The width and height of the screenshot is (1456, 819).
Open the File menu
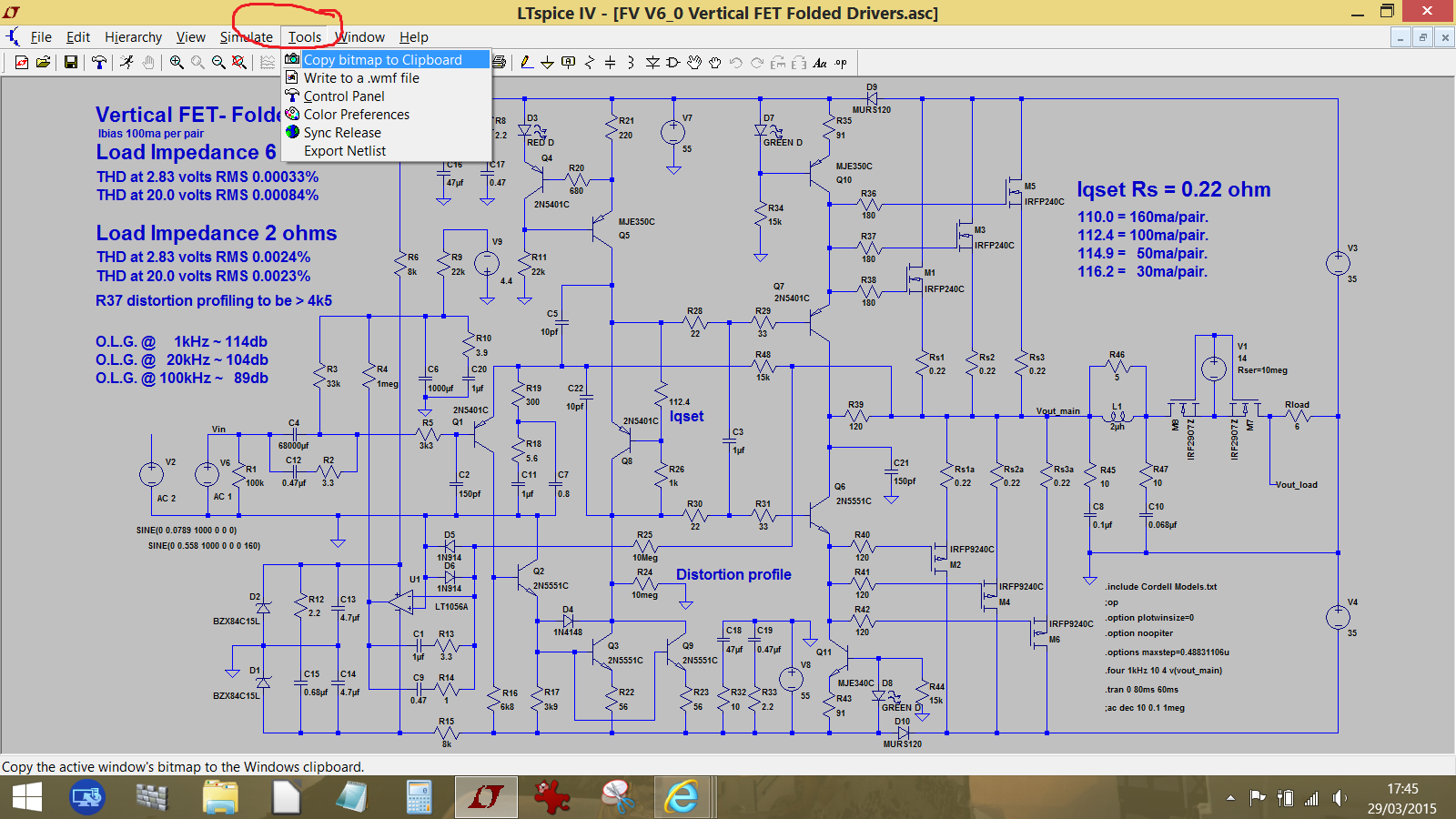[x=41, y=37]
